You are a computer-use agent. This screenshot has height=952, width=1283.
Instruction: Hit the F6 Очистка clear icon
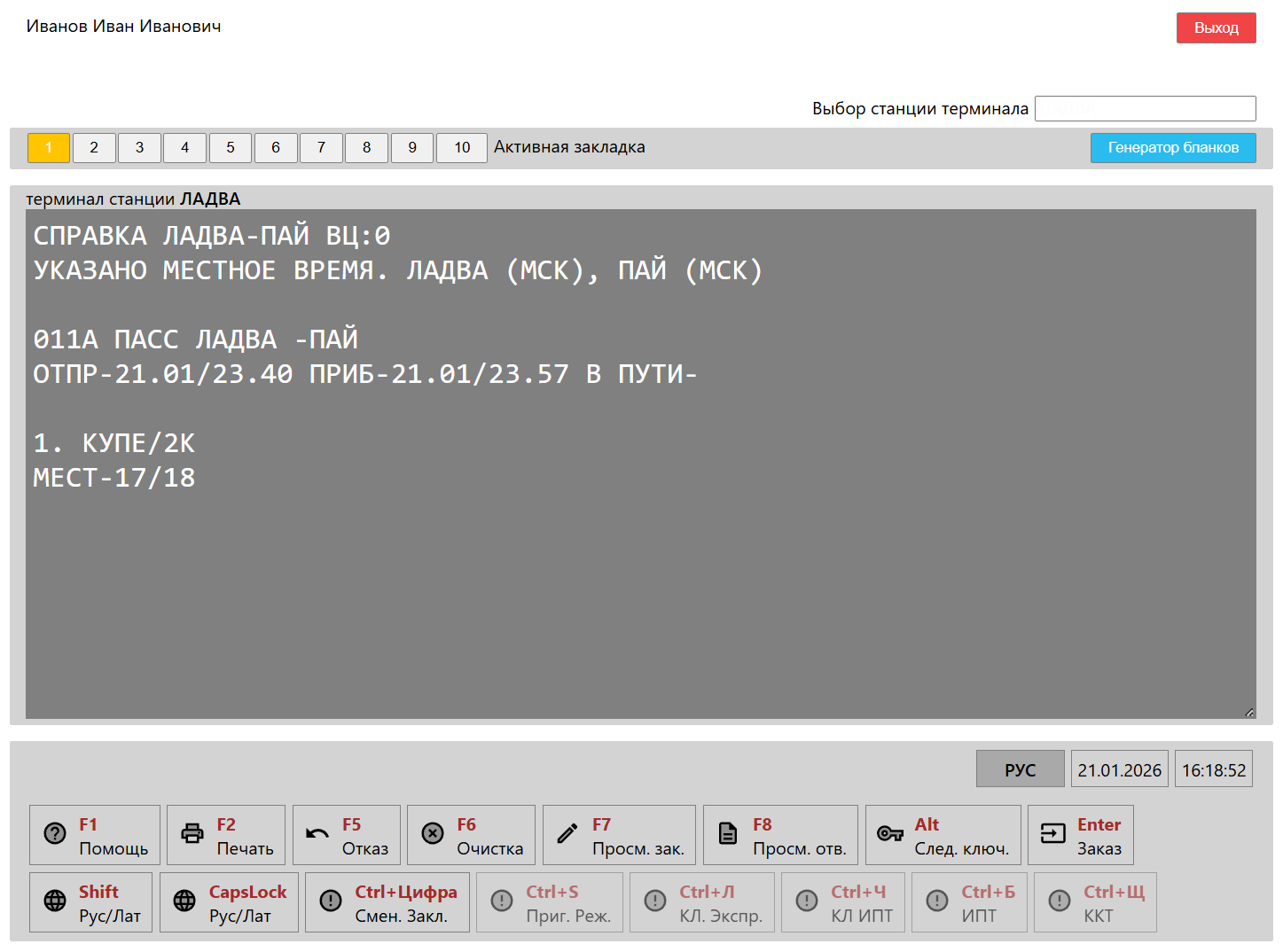tap(433, 834)
